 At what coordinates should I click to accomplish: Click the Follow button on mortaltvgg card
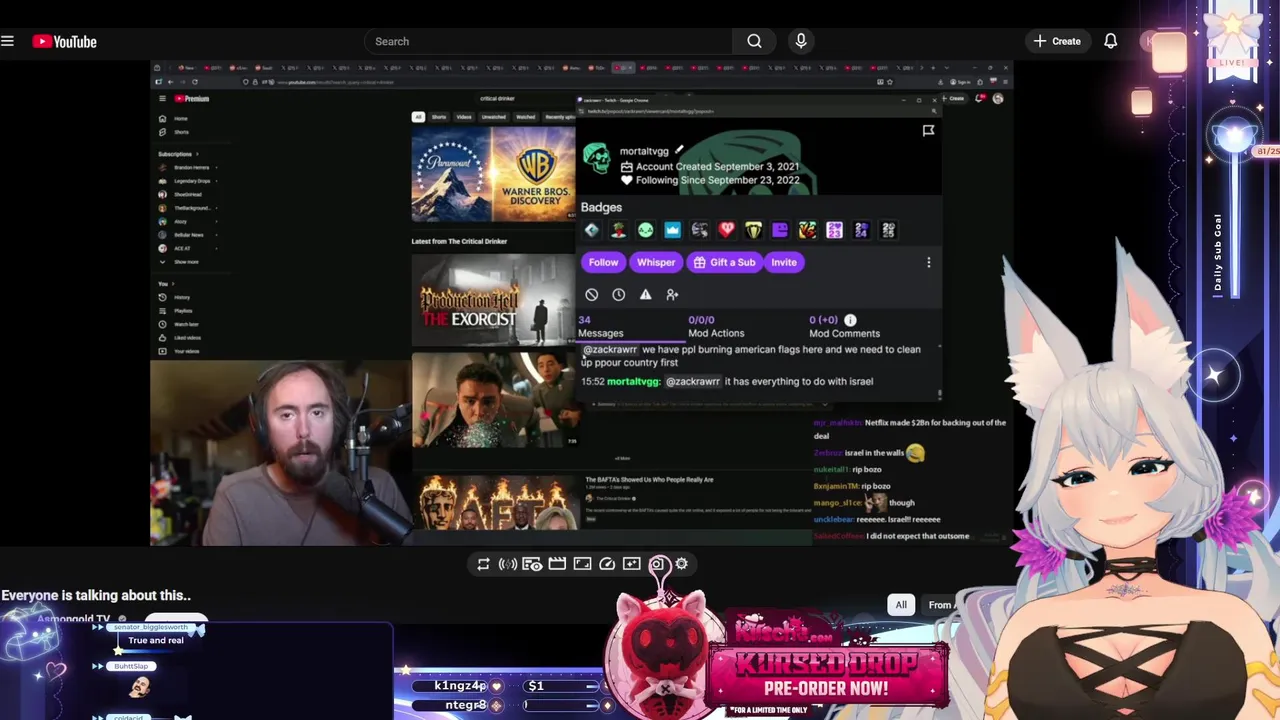tap(603, 262)
